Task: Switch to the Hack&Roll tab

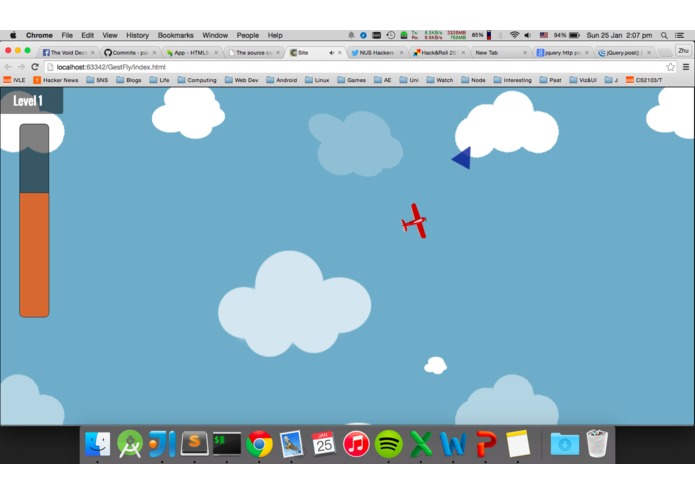Action: 438,52
